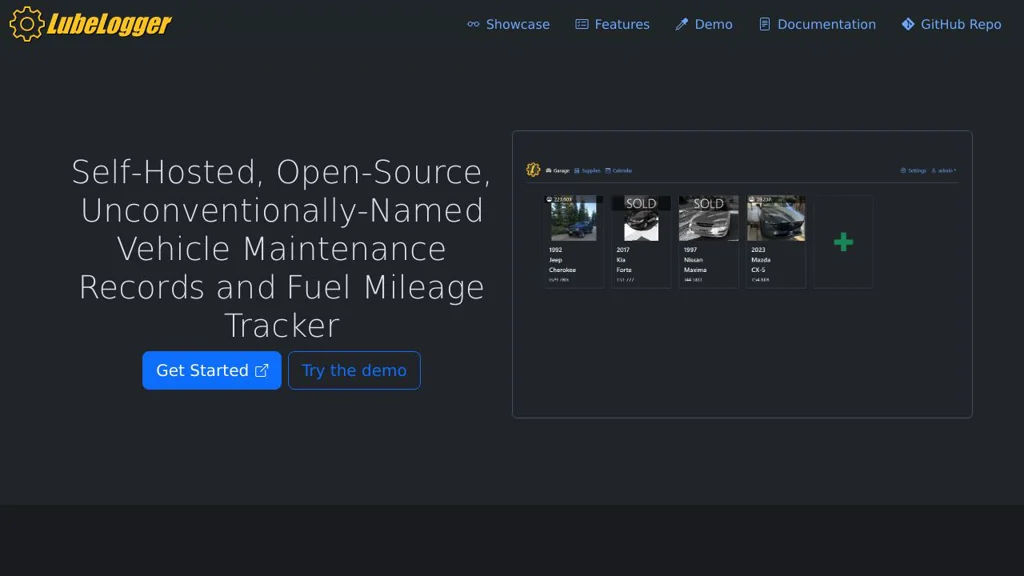Click the SOLD 1997 Nissan Maxima photo
The width and height of the screenshot is (1024, 576).
[x=708, y=219]
